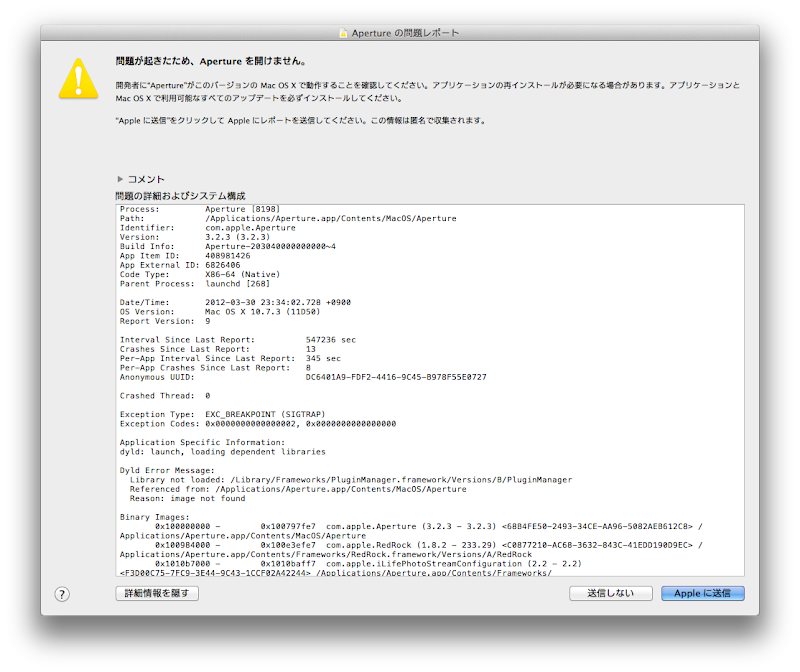Click the Library not loaded: line
The height and width of the screenshot is (672, 800).
(x=351, y=480)
